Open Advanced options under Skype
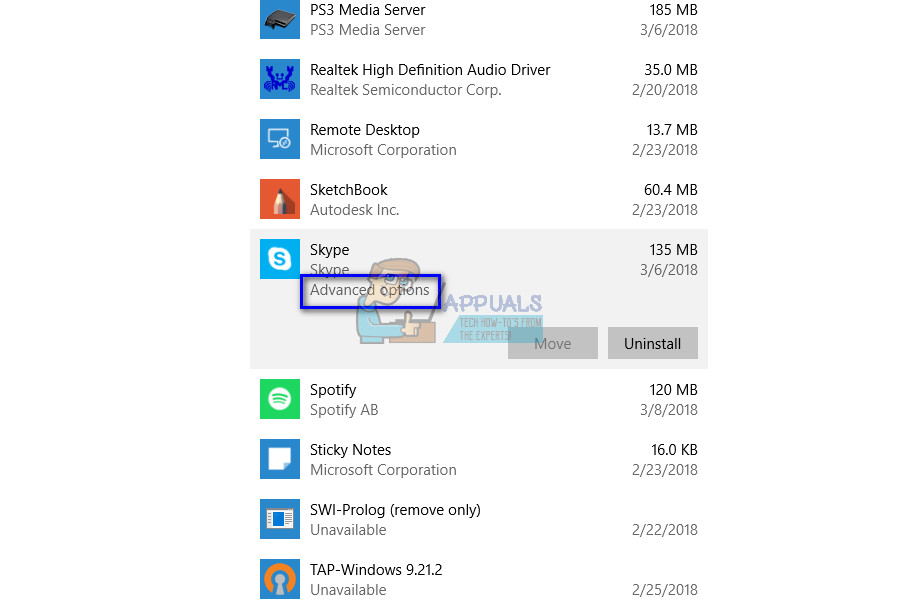This screenshot has width=898, height=601. click(369, 290)
